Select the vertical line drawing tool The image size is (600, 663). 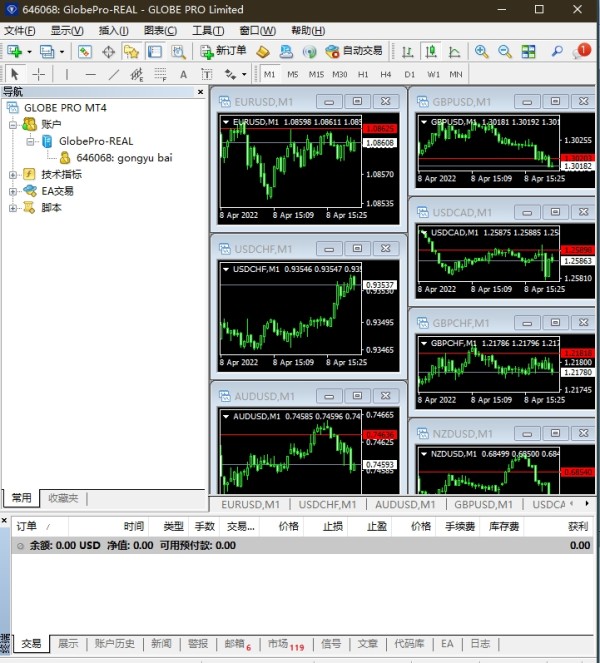pos(66,74)
